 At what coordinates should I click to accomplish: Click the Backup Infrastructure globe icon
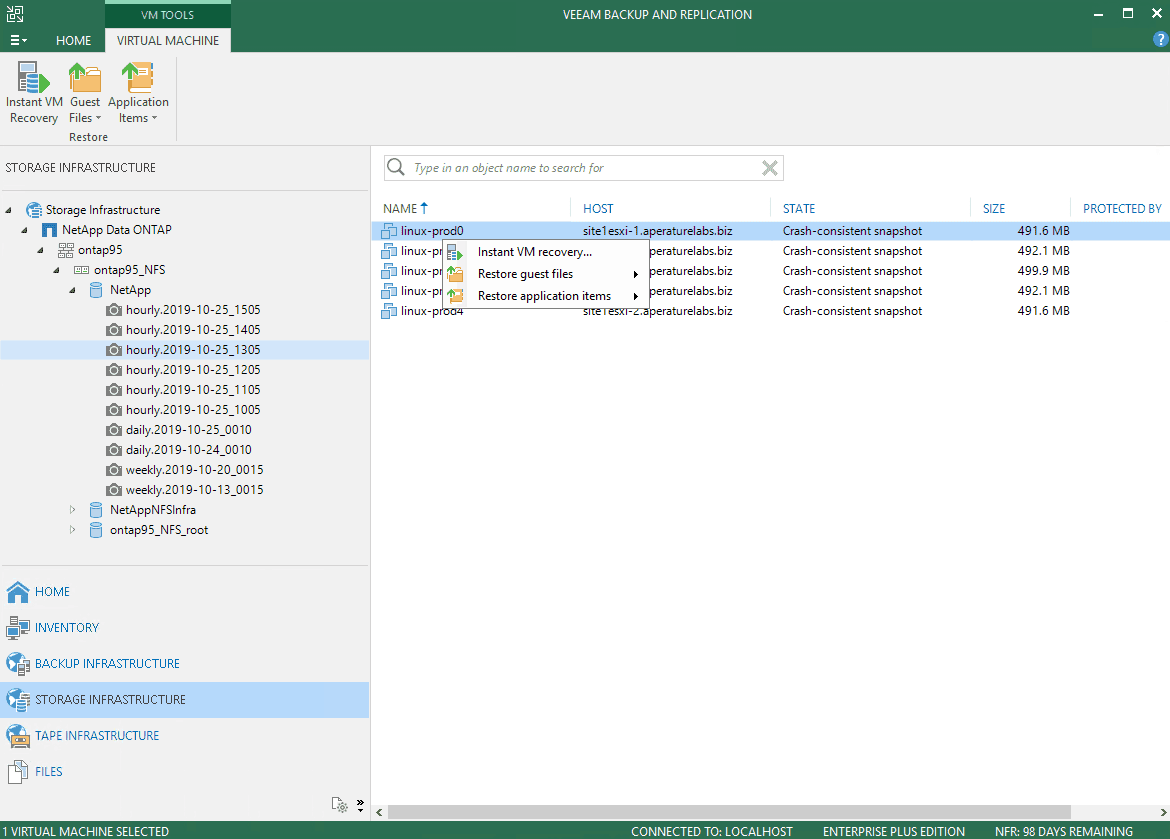click(x=17, y=664)
